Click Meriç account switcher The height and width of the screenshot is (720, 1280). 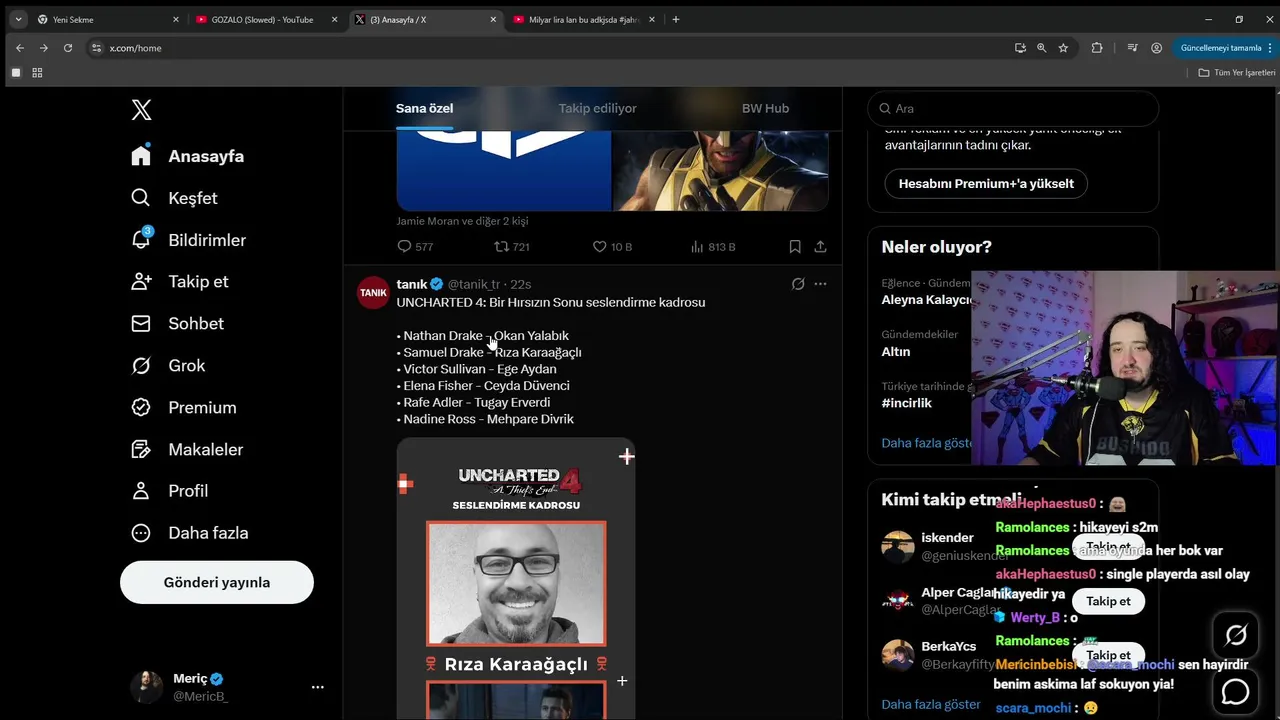click(227, 687)
